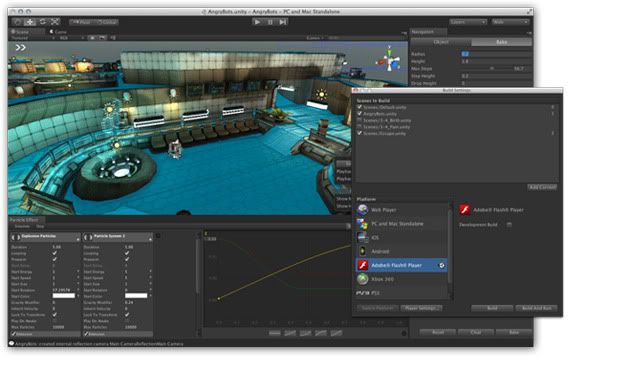Click Simulate in Particle Effect toolbar
The height and width of the screenshot is (373, 620).
click(22, 226)
